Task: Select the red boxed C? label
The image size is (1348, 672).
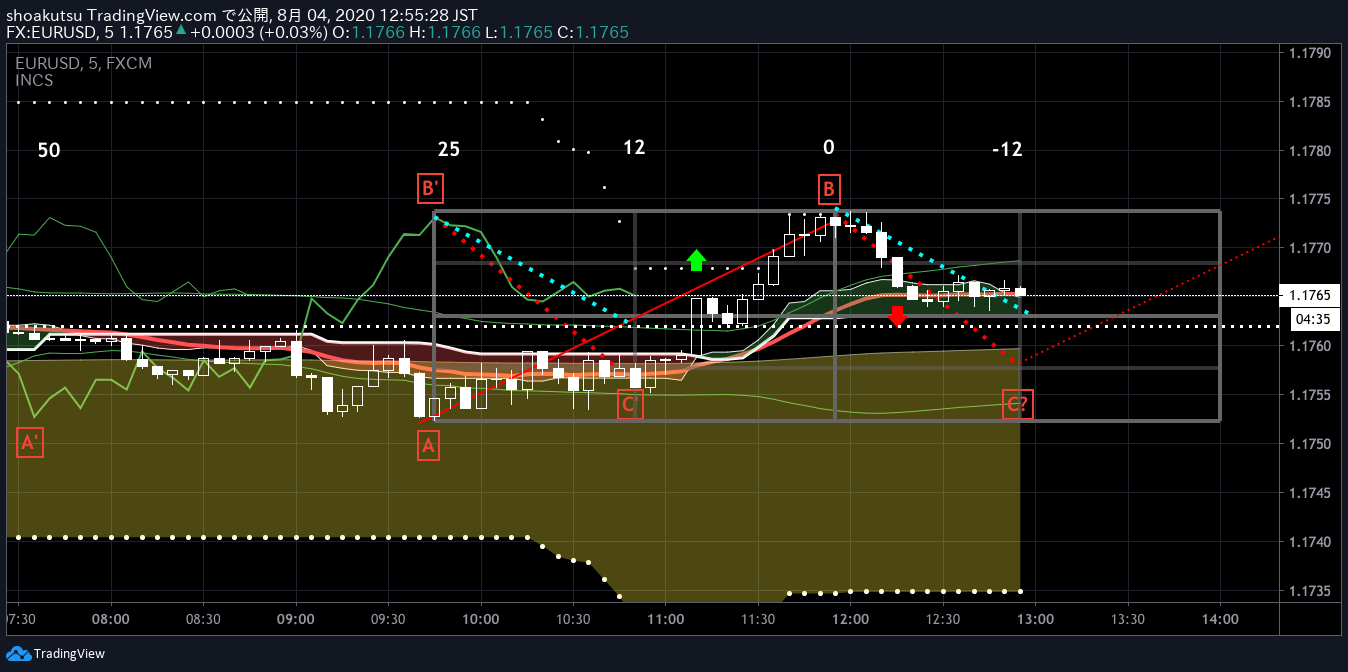Action: tap(1018, 405)
